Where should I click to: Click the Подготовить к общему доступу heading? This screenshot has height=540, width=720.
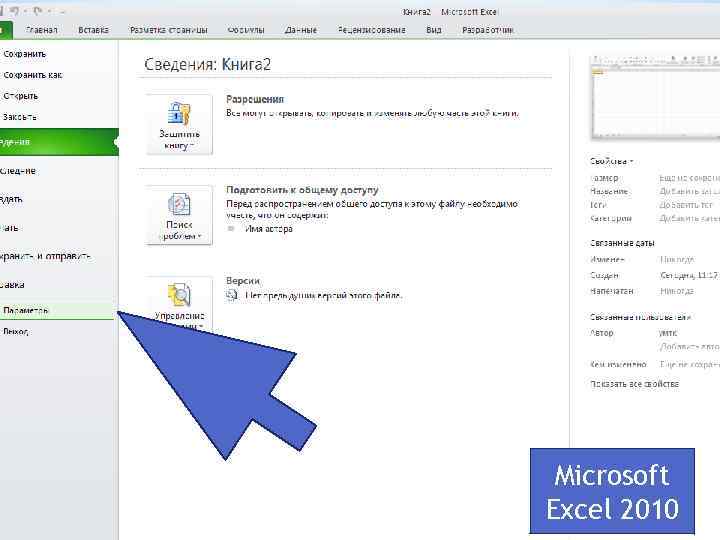click(x=302, y=190)
